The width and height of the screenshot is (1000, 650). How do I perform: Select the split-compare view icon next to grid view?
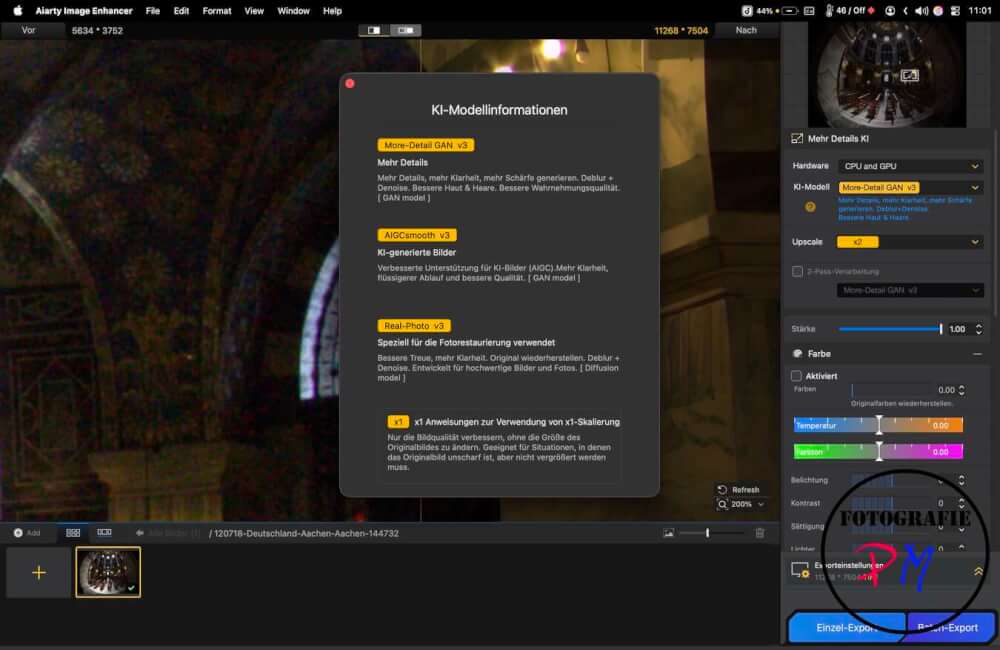point(104,532)
